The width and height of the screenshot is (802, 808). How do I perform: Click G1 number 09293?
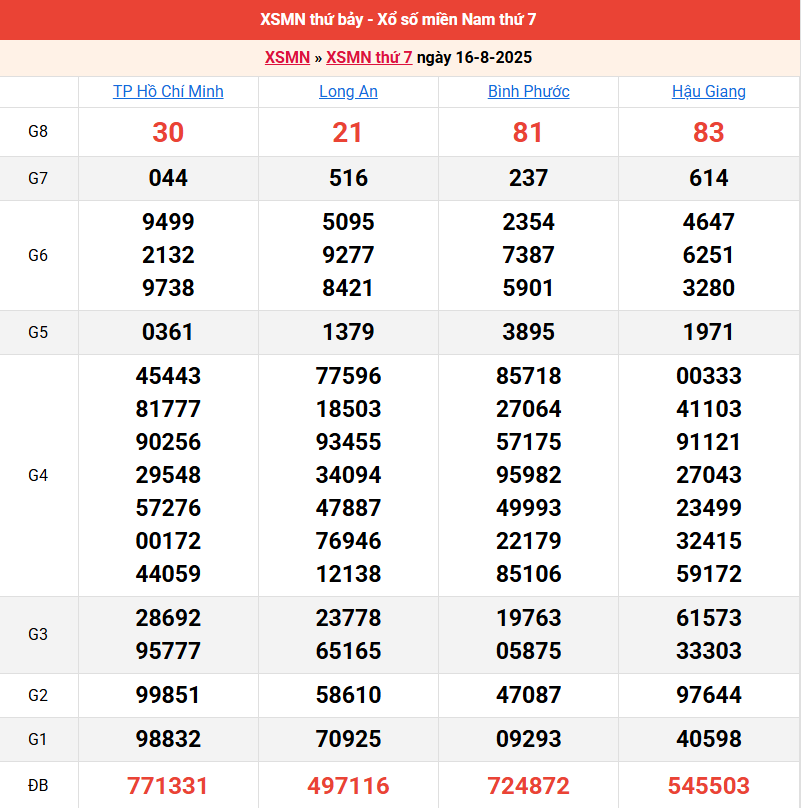coord(528,739)
